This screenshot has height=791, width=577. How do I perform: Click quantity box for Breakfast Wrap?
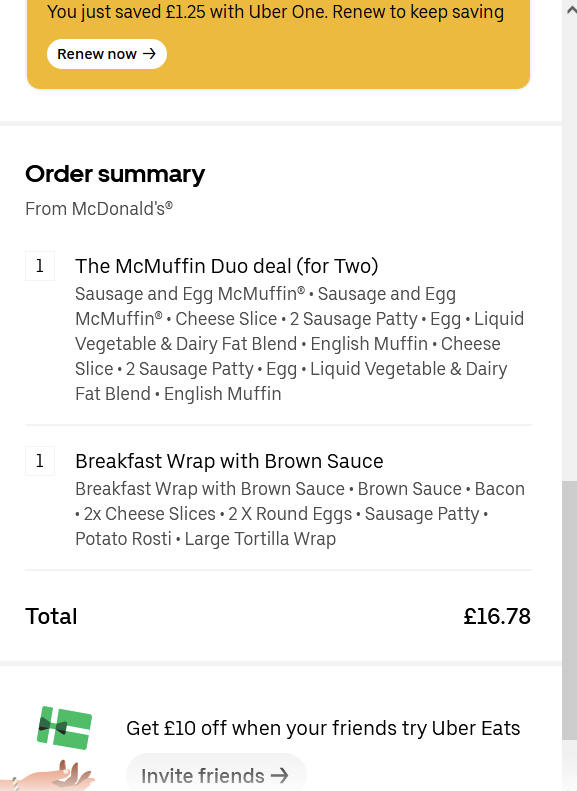click(40, 461)
